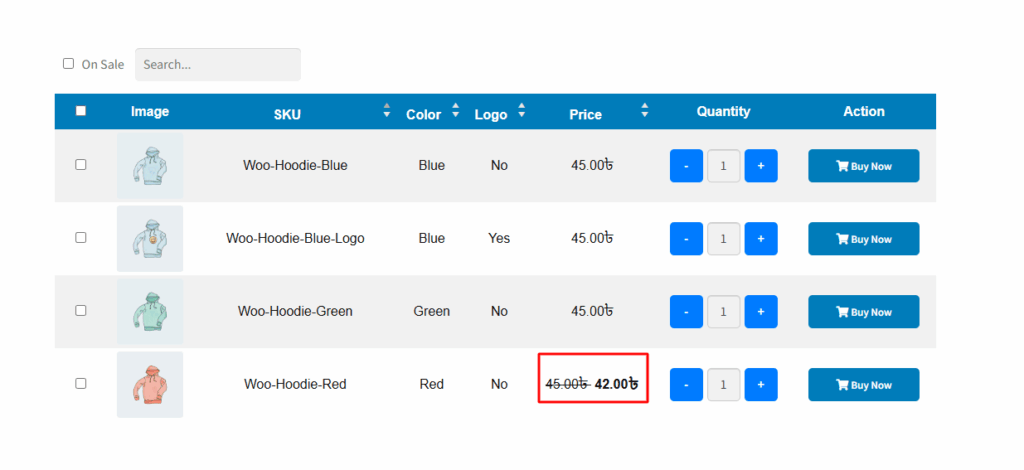This screenshot has width=1024, height=470.
Task: Buy Now the Woo-Hoodie-Blue item
Action: point(863,166)
